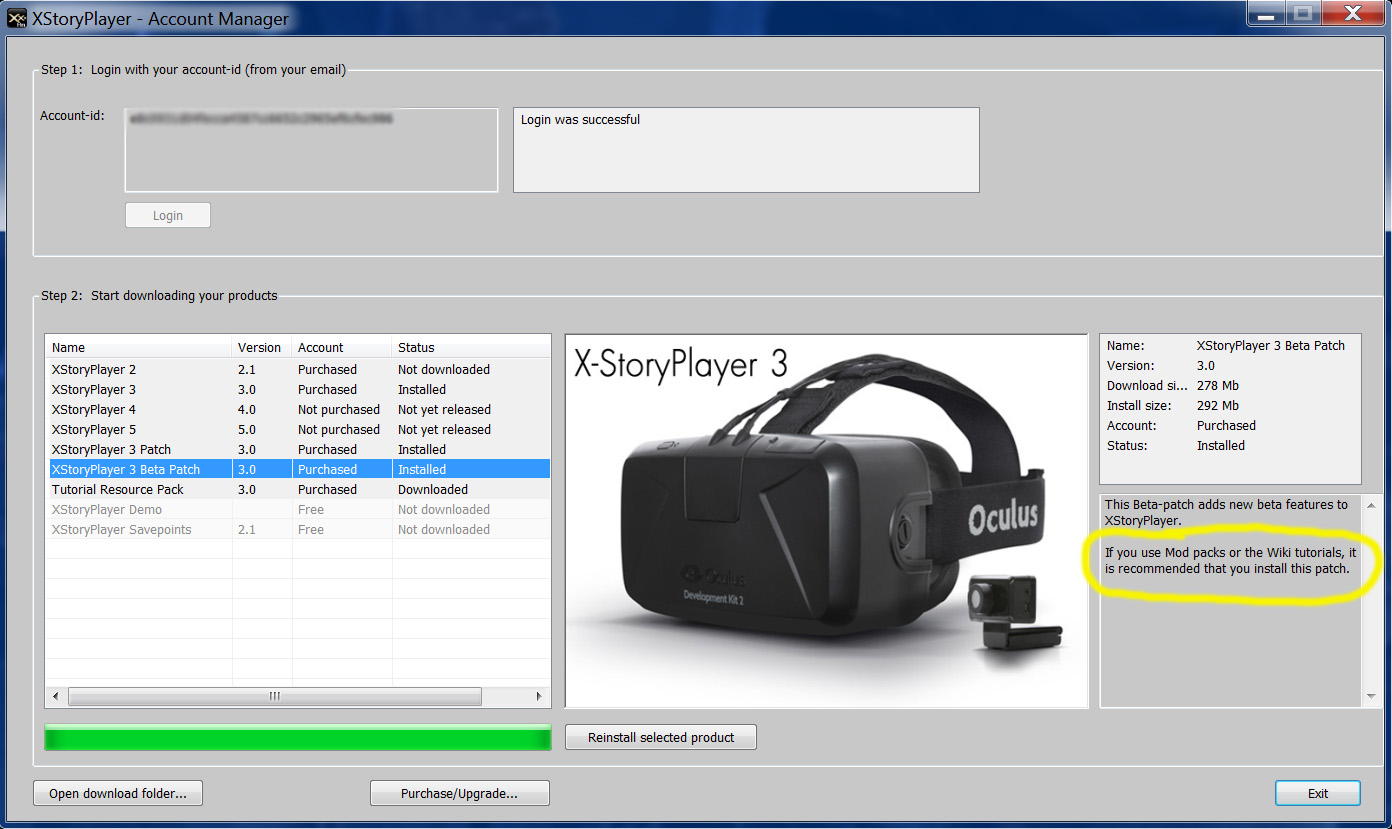Sort products by Name column header

[139, 347]
